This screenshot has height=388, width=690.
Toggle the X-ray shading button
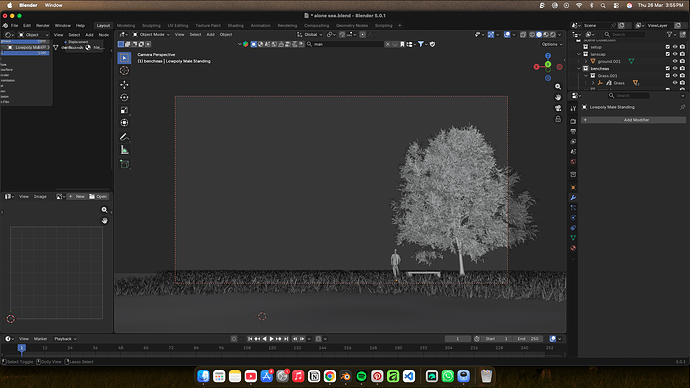point(523,35)
